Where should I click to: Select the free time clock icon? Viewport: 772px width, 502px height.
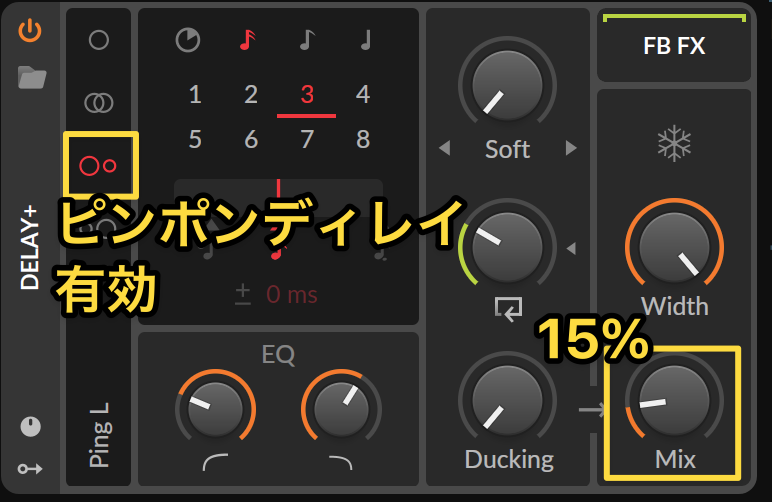tap(188, 40)
